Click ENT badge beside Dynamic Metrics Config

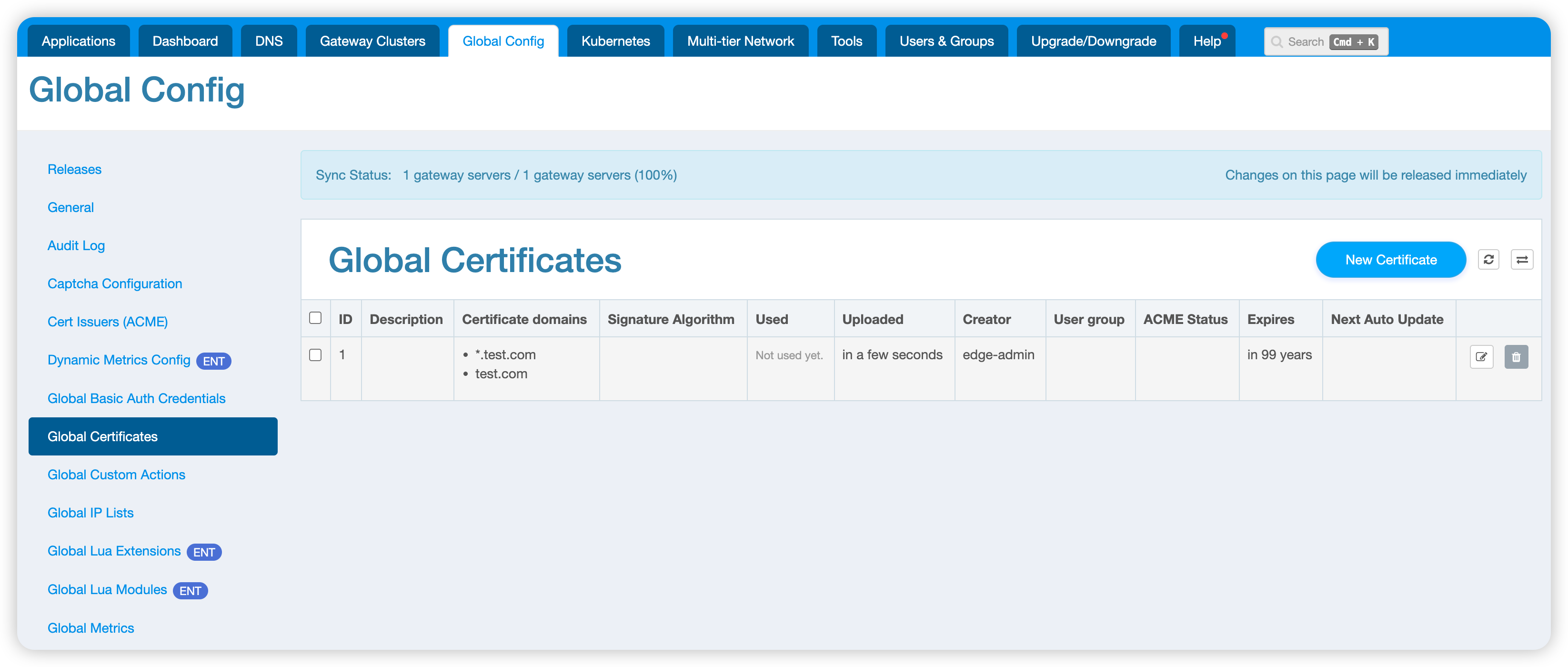214,361
